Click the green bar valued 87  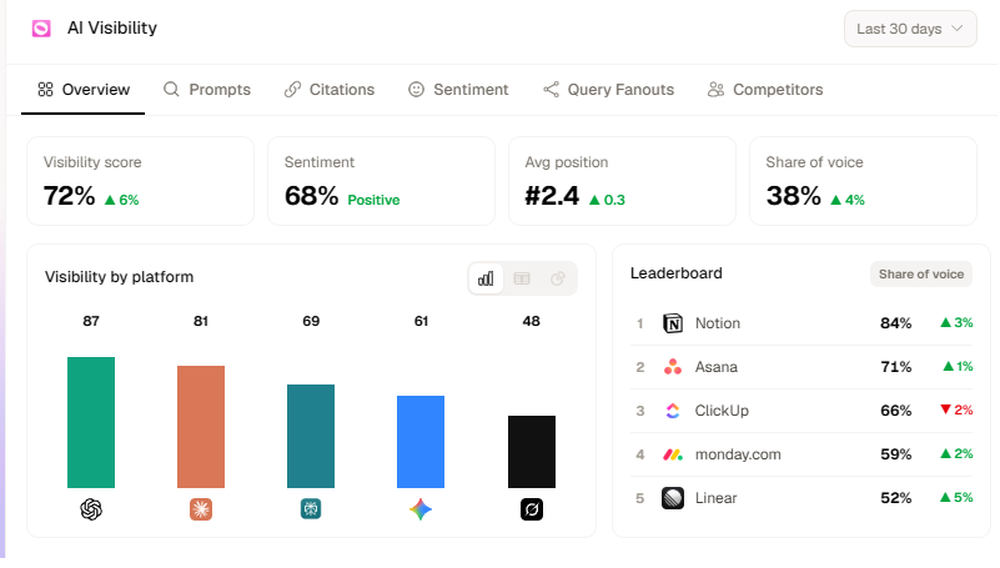click(91, 423)
